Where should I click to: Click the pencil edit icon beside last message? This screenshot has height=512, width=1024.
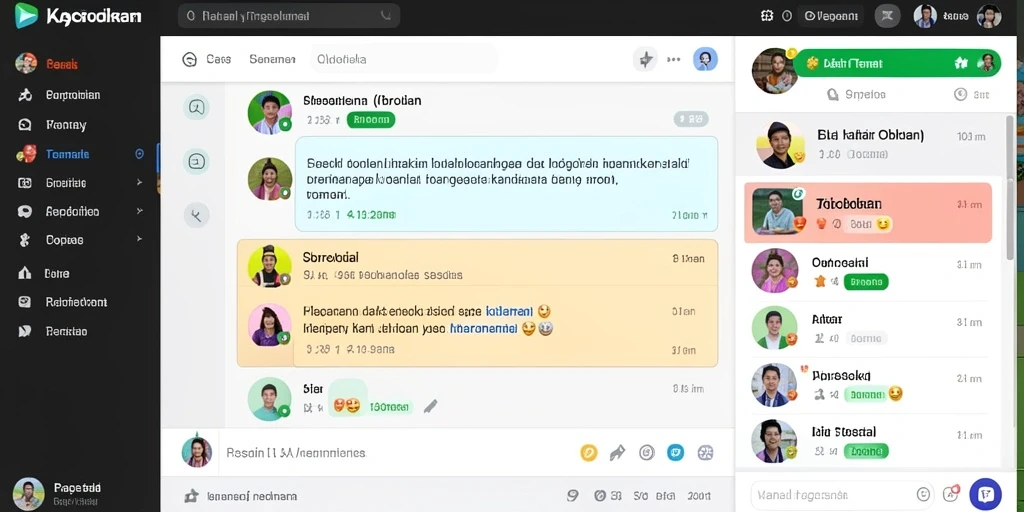click(430, 407)
